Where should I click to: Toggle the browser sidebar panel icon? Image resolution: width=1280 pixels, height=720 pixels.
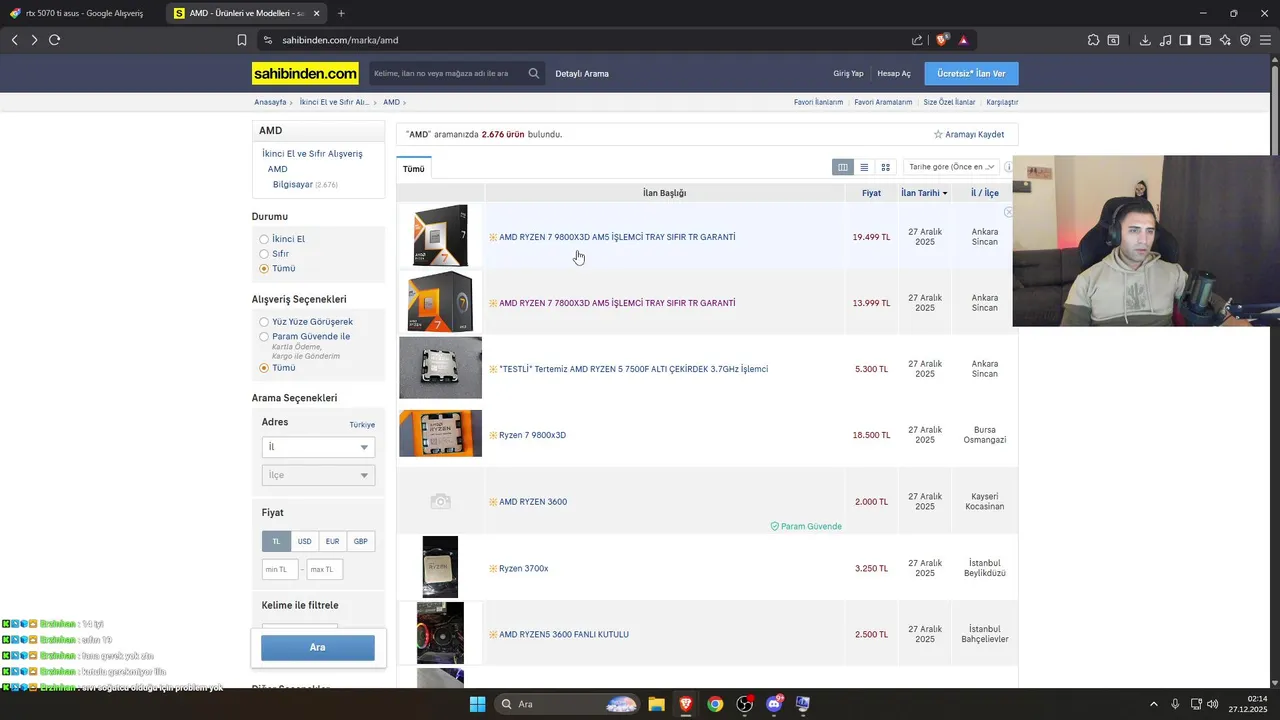coord(1185,40)
